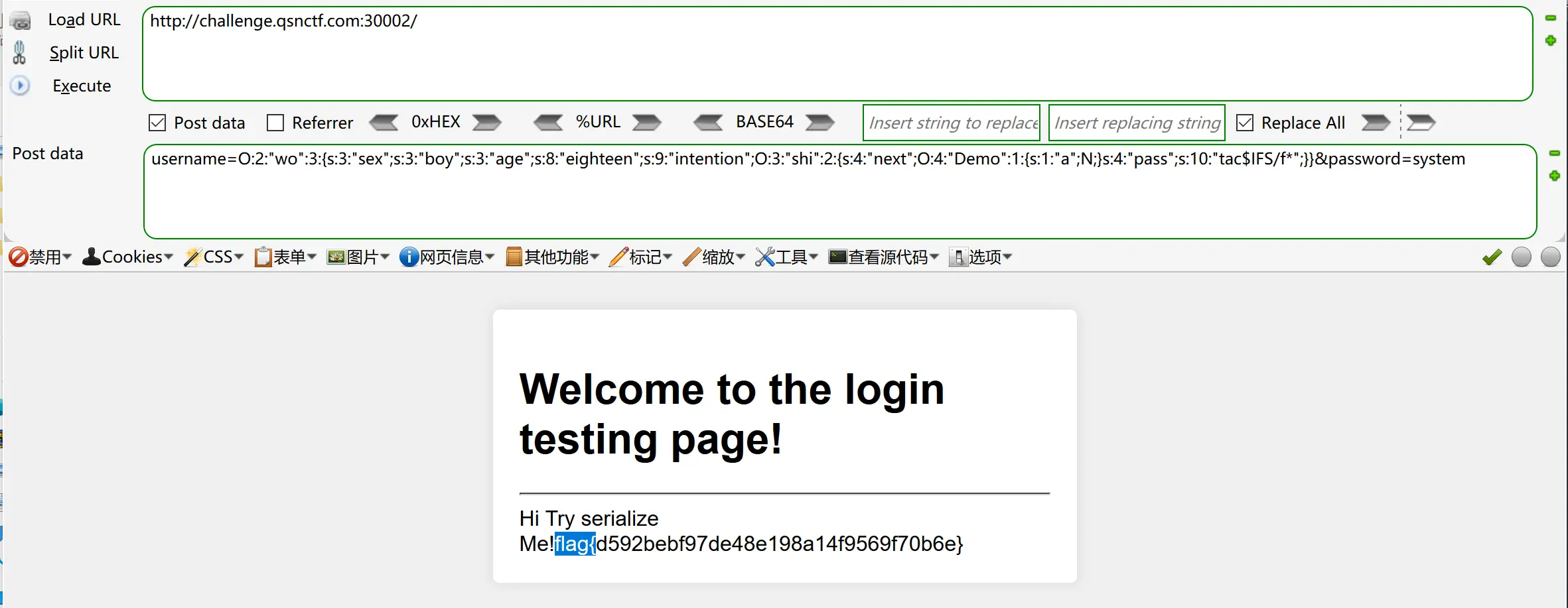
Task: Open the 工具 tools menu
Action: click(786, 257)
